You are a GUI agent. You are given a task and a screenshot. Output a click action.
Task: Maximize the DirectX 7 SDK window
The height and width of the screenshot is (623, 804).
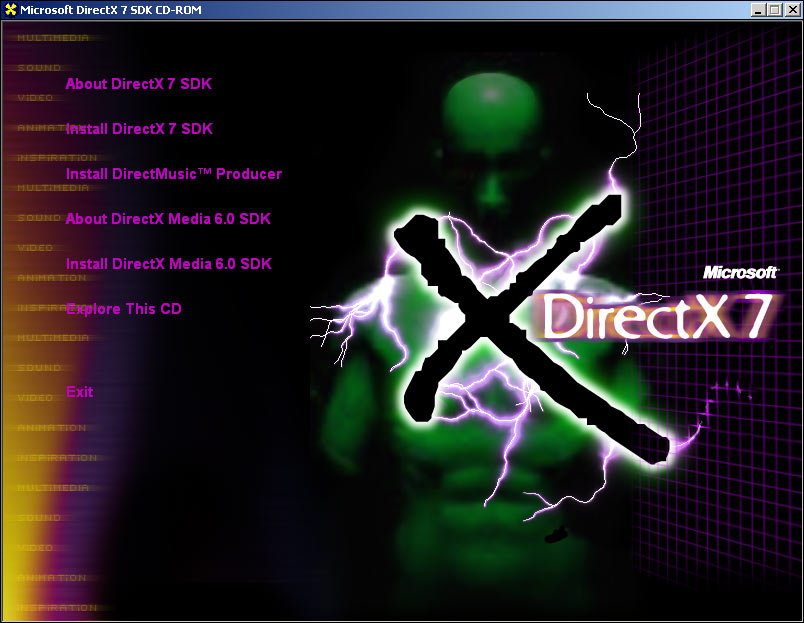[x=773, y=10]
